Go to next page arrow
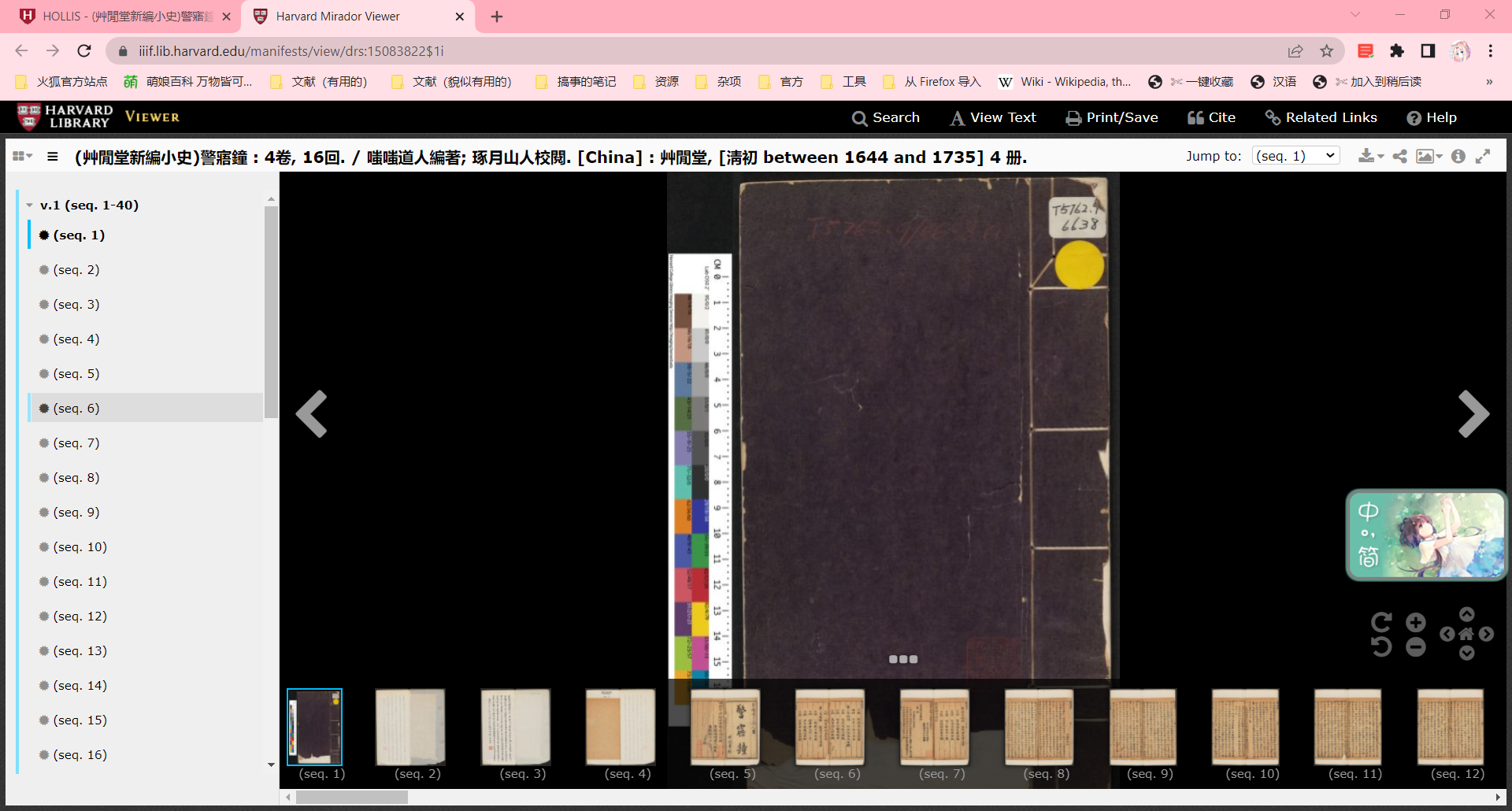Image resolution: width=1512 pixels, height=811 pixels. (1473, 413)
